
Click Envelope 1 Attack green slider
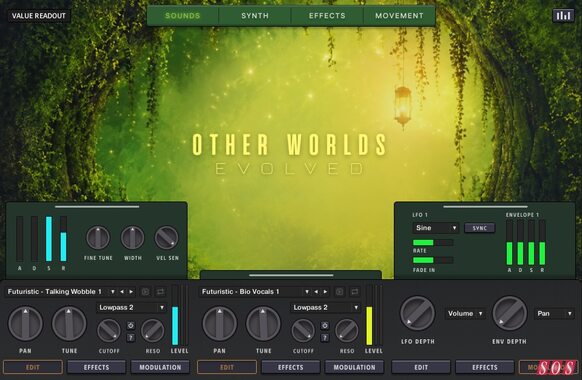point(509,243)
